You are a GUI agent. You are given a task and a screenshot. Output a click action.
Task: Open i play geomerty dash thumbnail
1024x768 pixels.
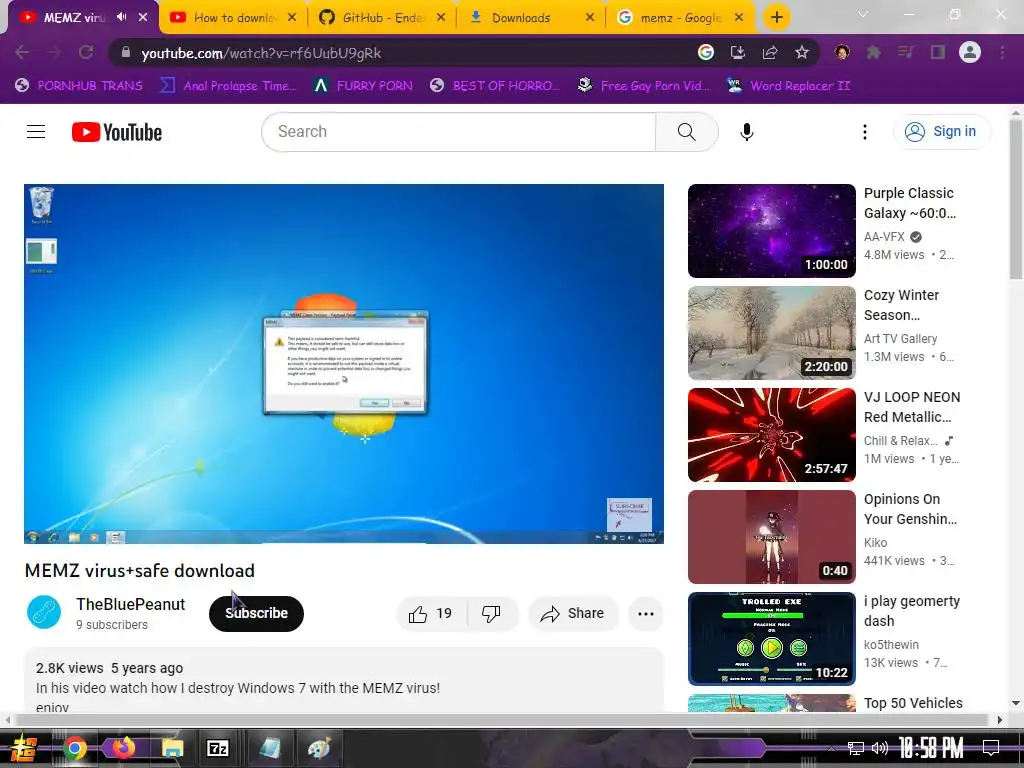click(772, 639)
